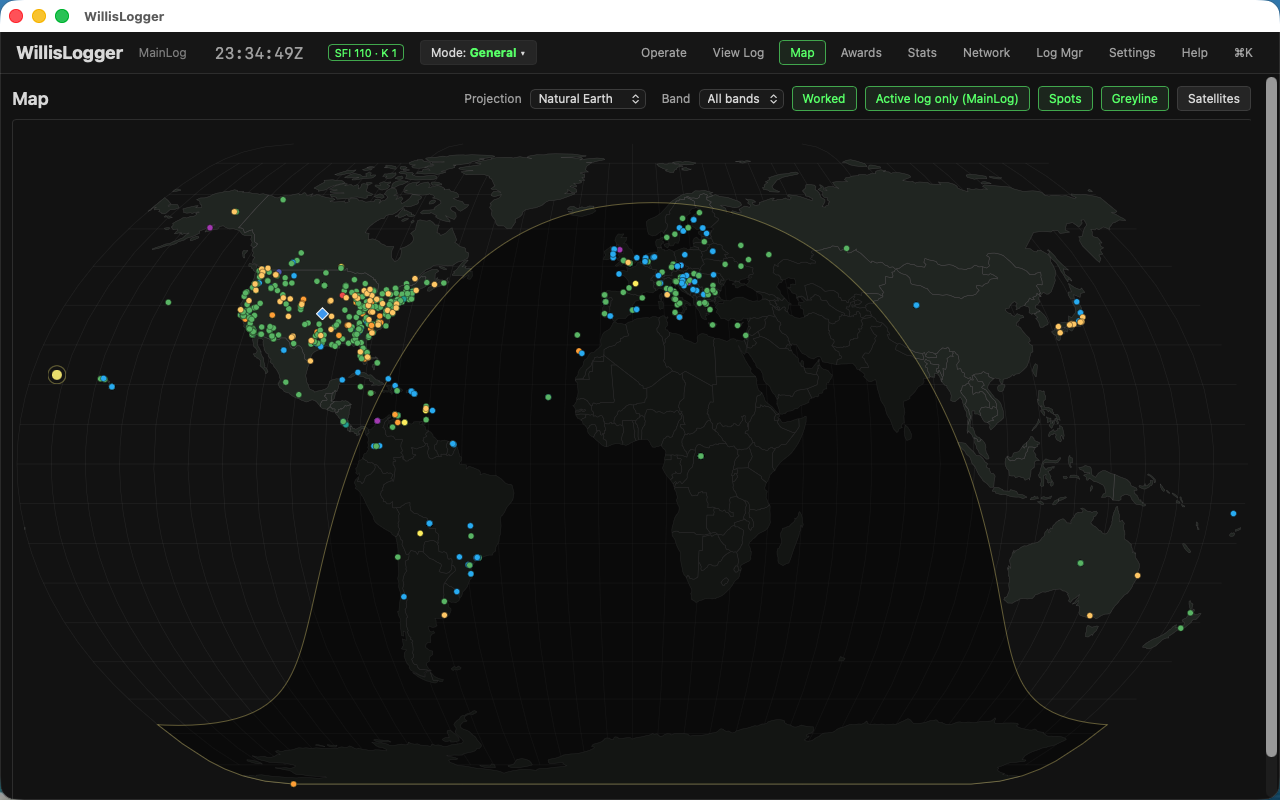1280x800 pixels.
Task: Open the Settings tab
Action: (1132, 53)
